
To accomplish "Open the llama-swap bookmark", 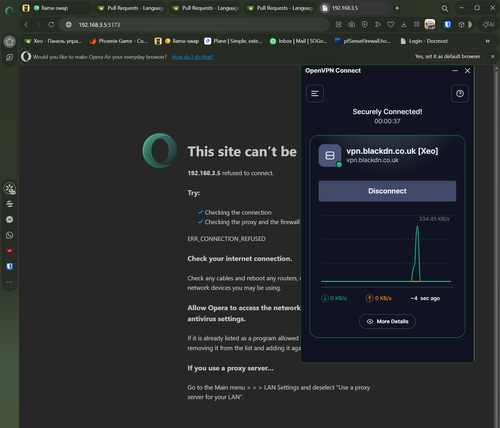I will coord(177,41).
